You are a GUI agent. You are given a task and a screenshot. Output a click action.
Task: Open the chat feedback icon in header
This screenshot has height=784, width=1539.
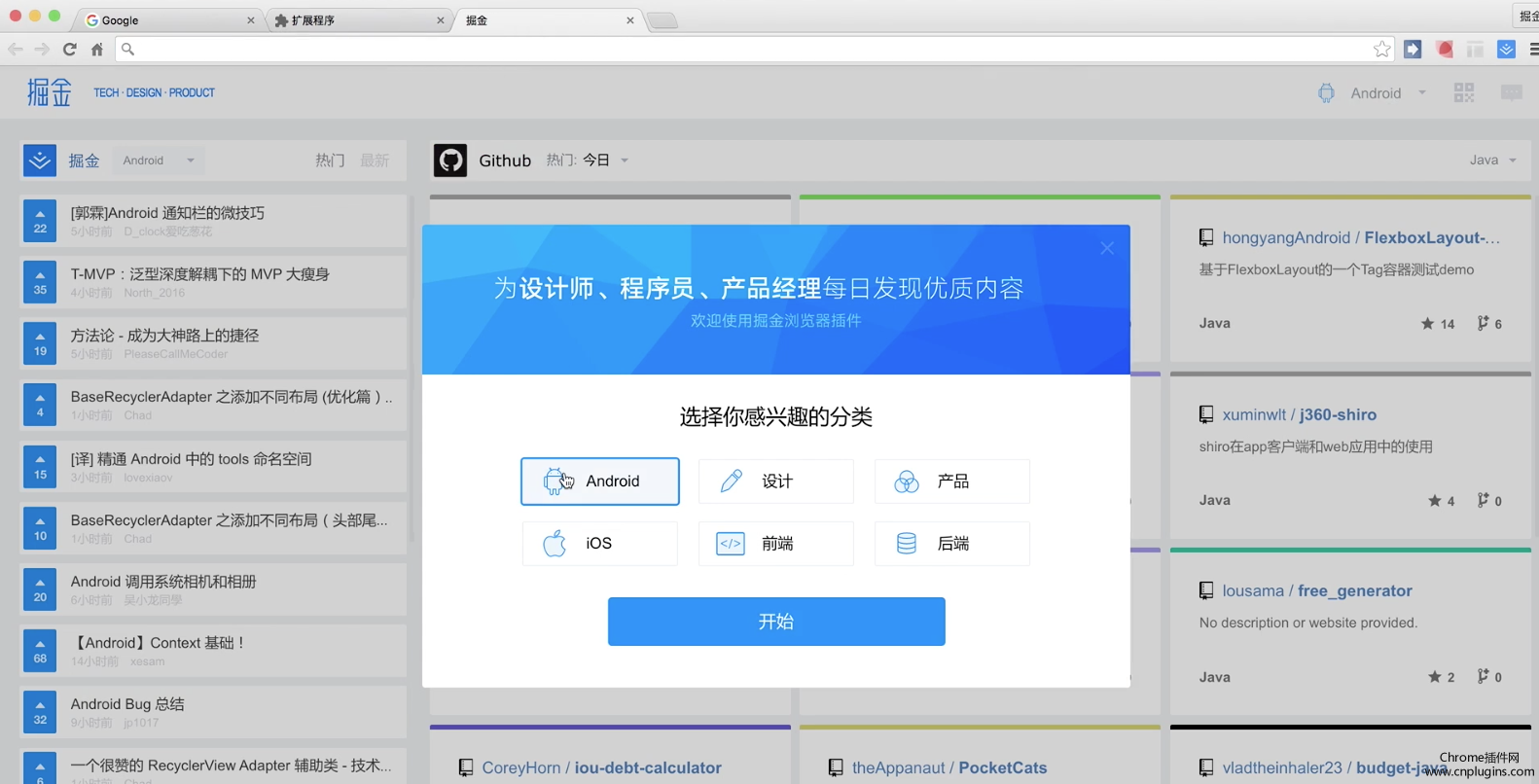click(1512, 92)
